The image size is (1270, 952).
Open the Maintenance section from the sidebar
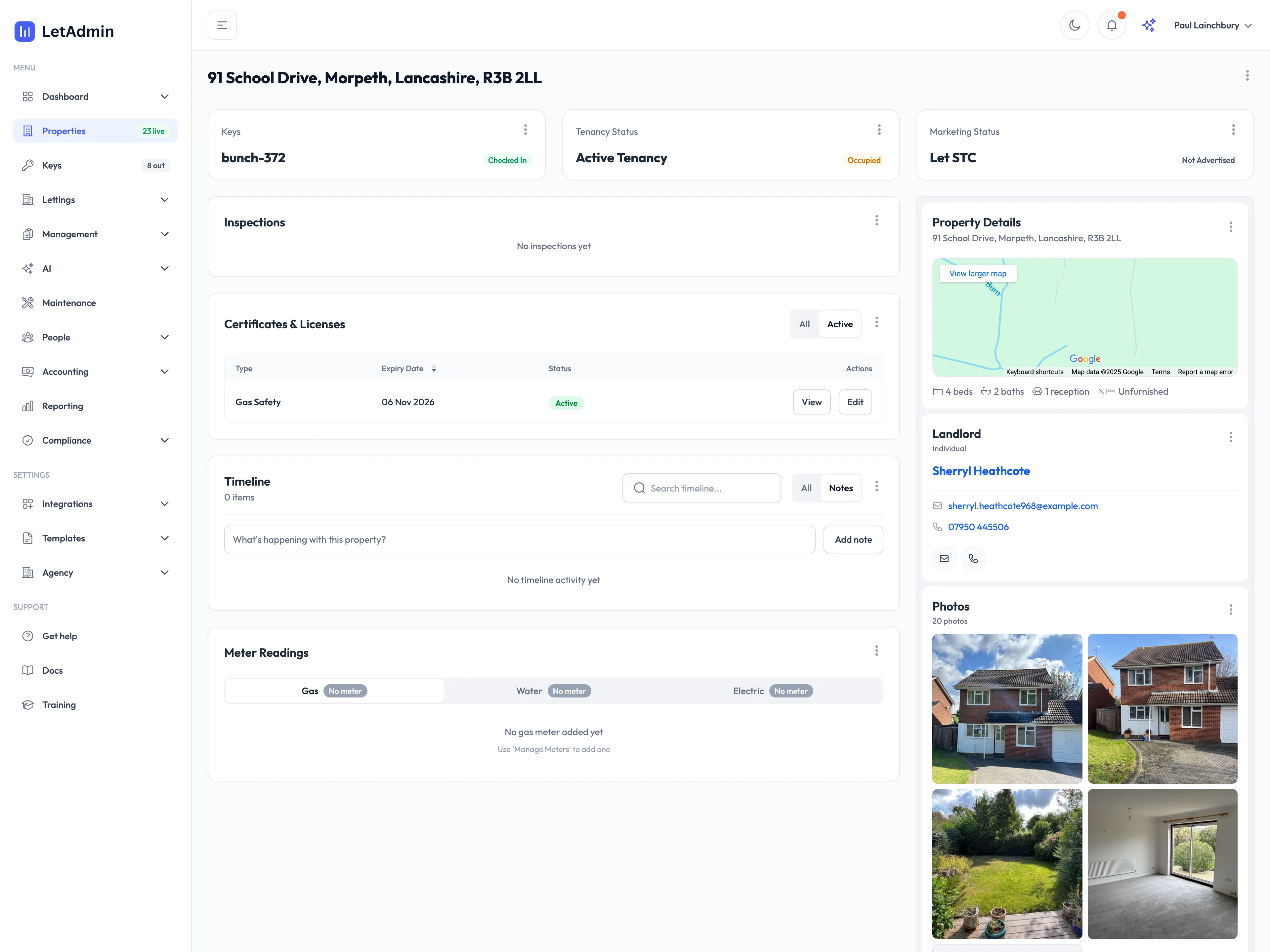click(69, 302)
